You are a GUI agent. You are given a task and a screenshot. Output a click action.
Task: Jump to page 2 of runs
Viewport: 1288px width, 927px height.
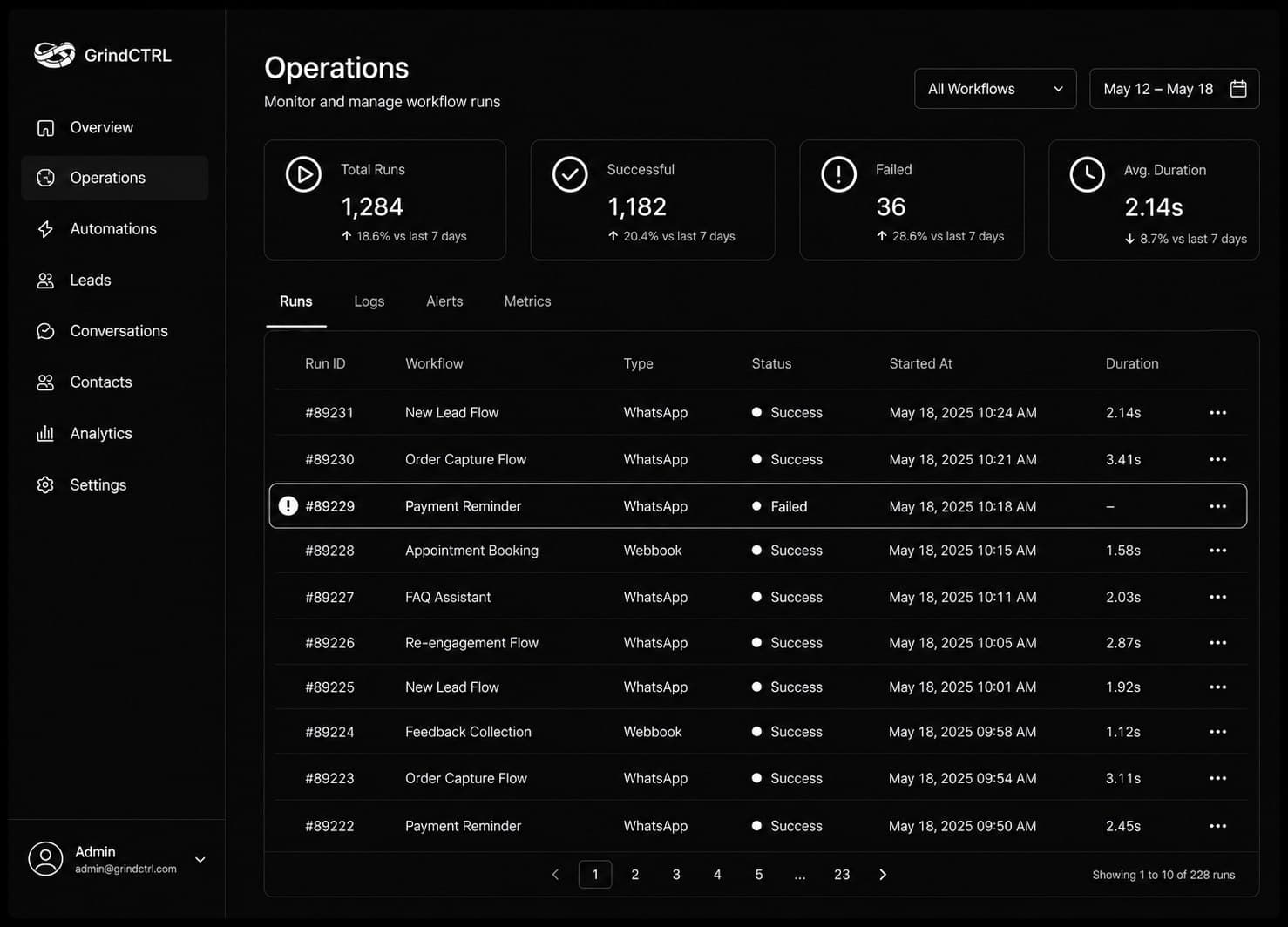click(x=635, y=875)
